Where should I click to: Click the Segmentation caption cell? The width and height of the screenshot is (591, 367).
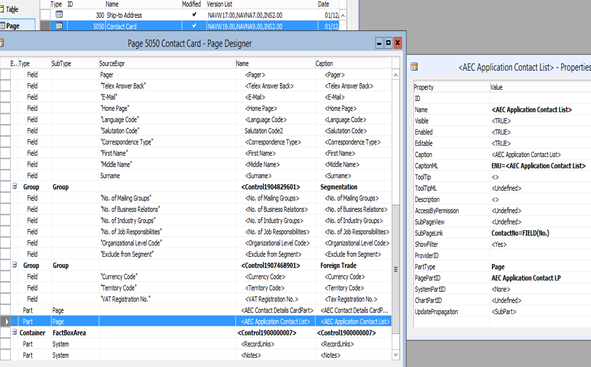[x=353, y=187]
